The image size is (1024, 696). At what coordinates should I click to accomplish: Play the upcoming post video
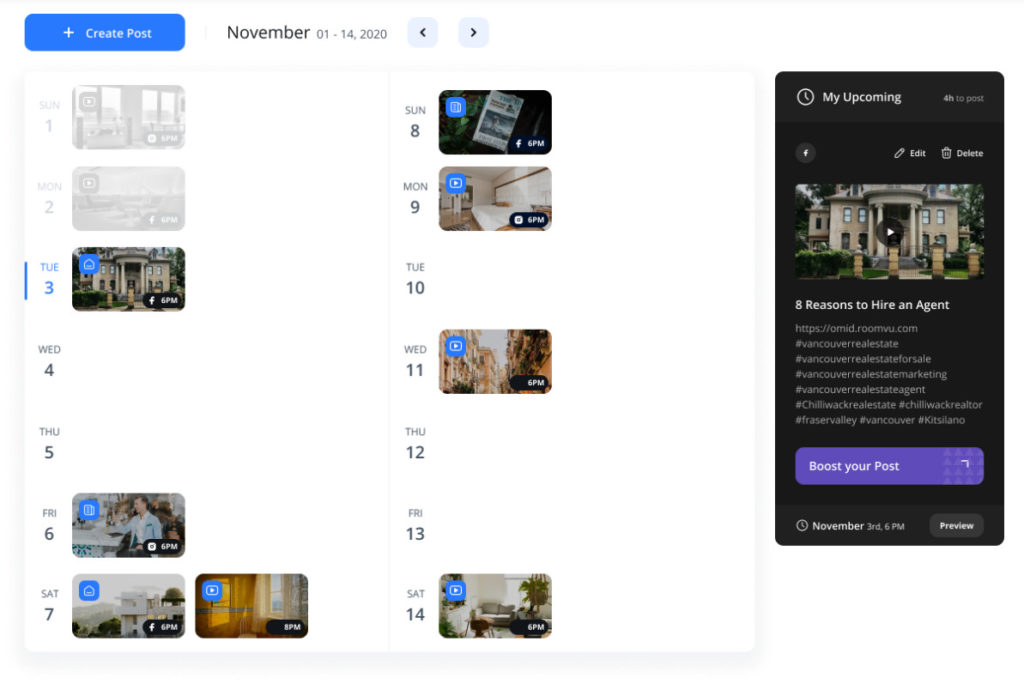pos(889,232)
